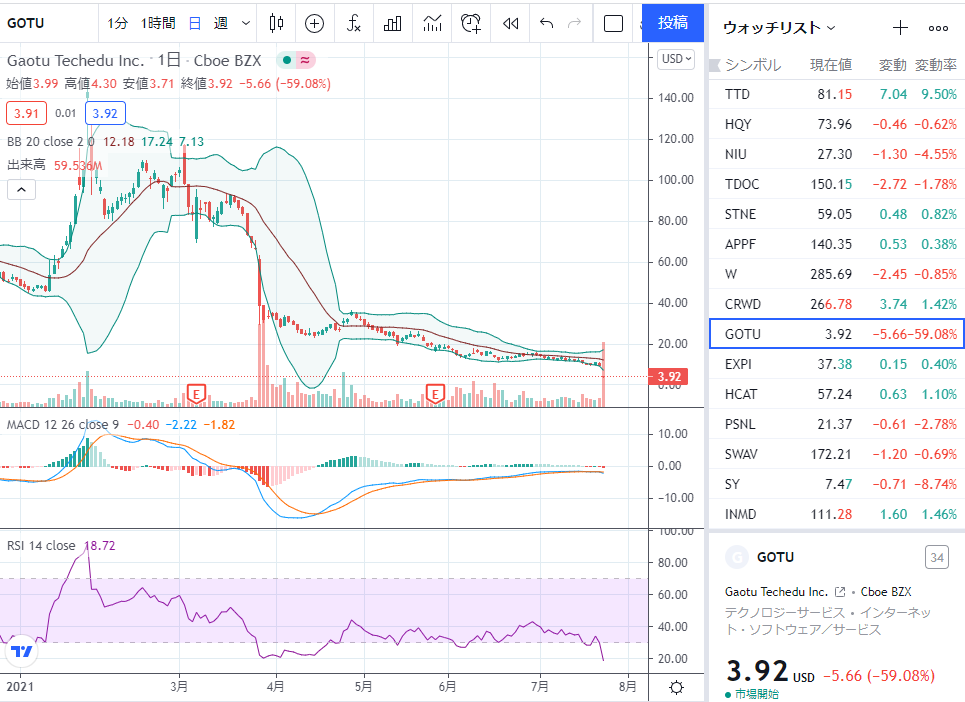The image size is (965, 702).
Task: Click the first earnings E marker near March
Action: (x=196, y=393)
